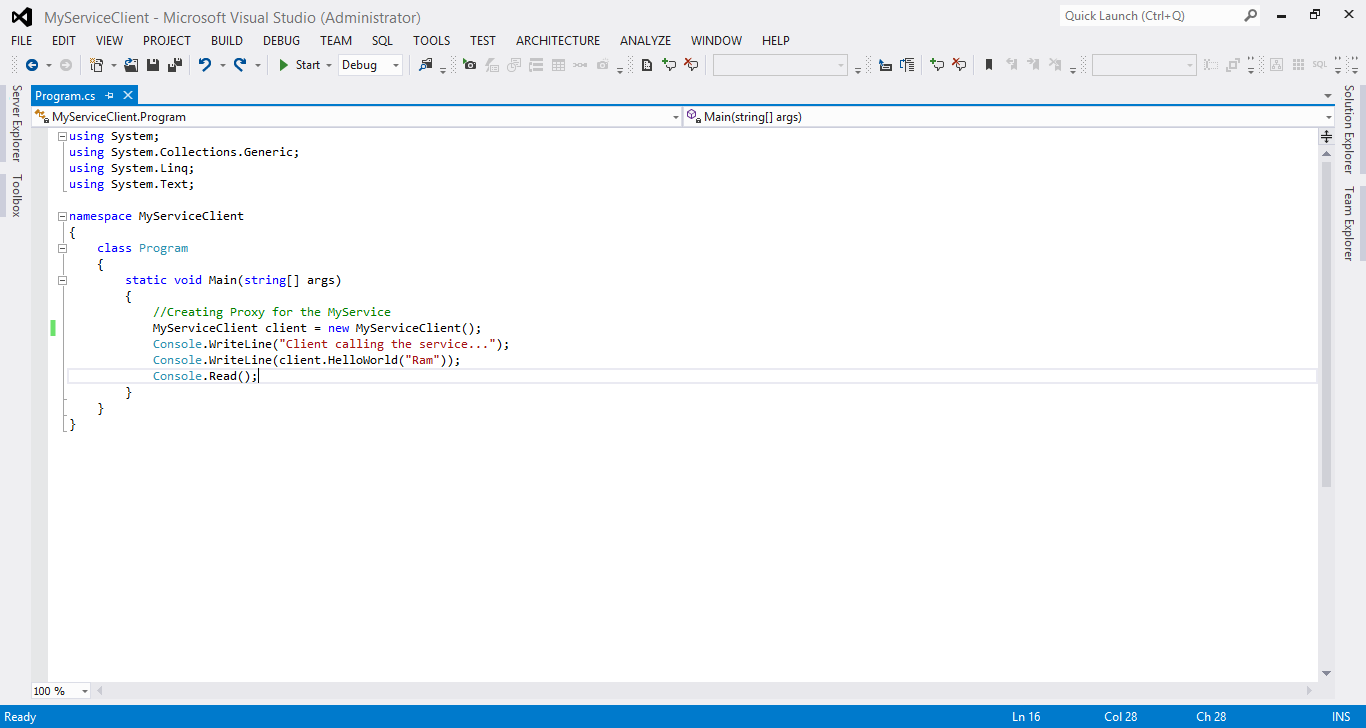Click the editor split handle above scrollbar

pos(1327,136)
